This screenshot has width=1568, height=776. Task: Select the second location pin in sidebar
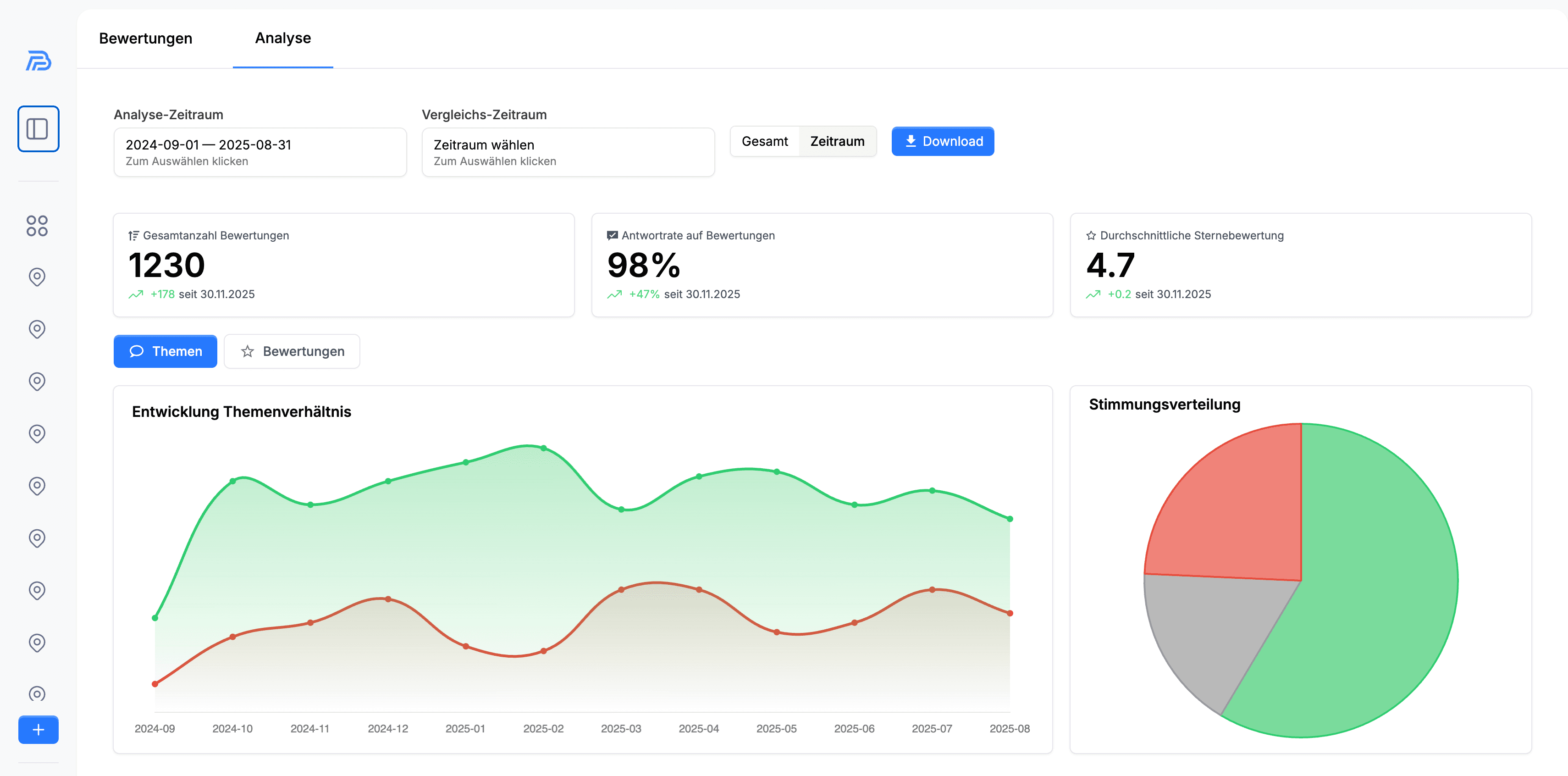pyautogui.click(x=38, y=329)
